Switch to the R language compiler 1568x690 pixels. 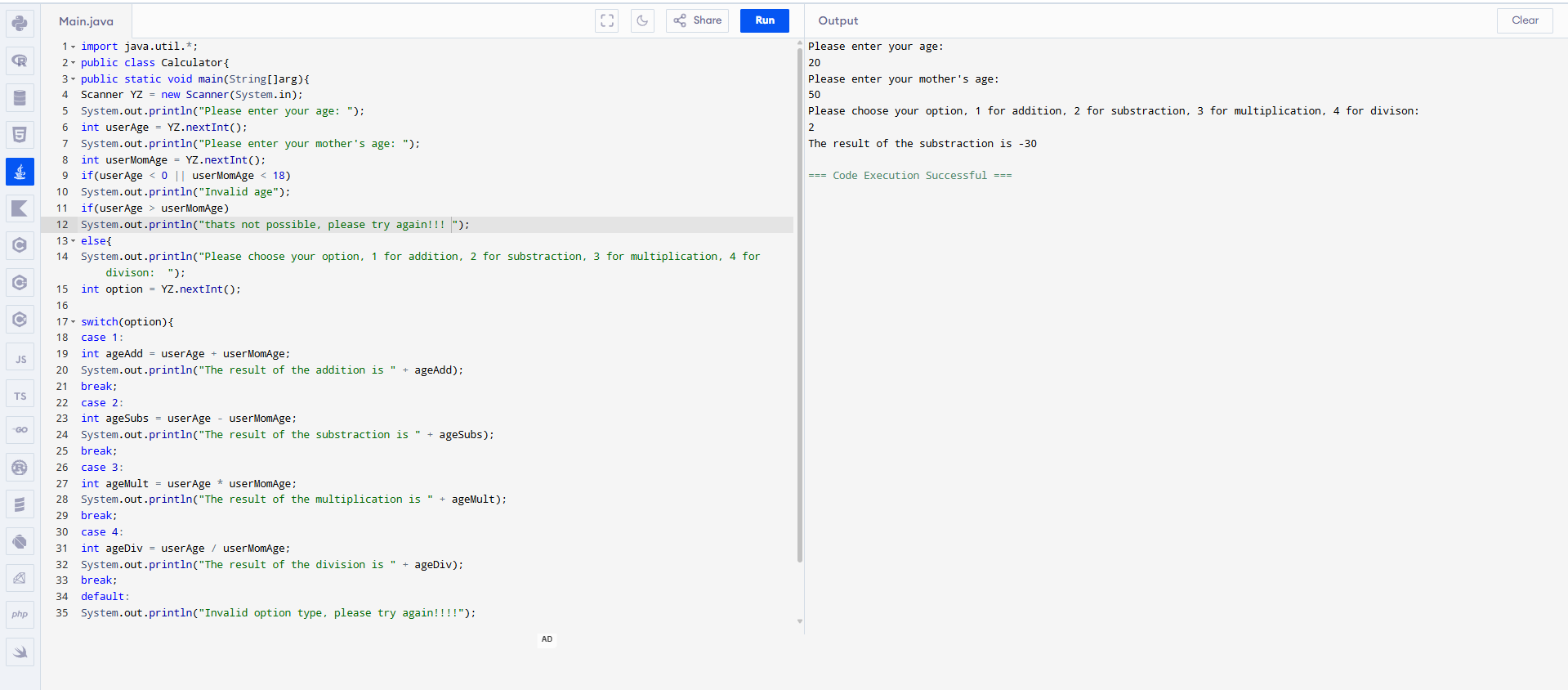(20, 60)
